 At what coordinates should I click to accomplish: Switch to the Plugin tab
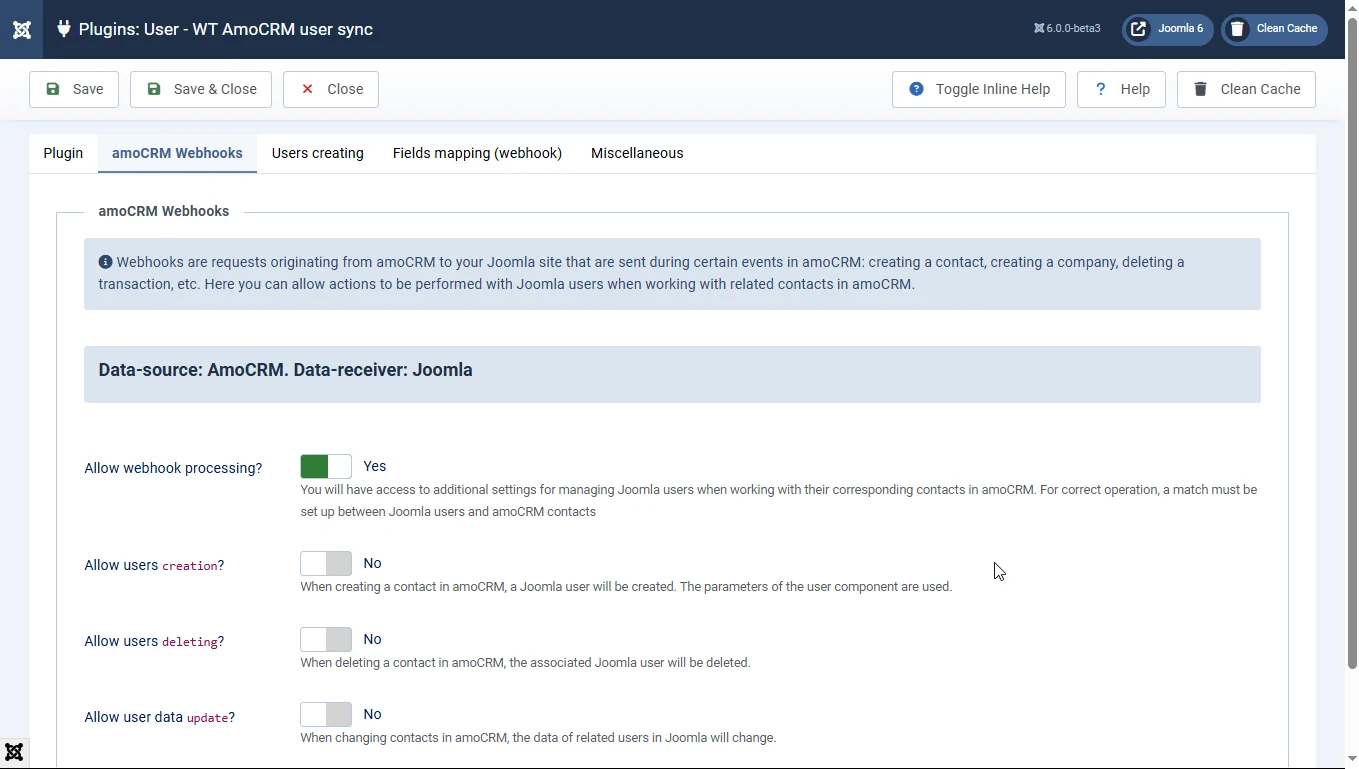click(x=63, y=153)
